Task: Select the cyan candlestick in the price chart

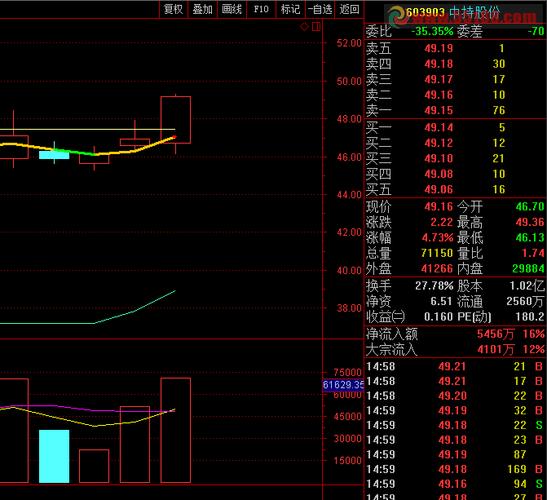Action: [54, 155]
